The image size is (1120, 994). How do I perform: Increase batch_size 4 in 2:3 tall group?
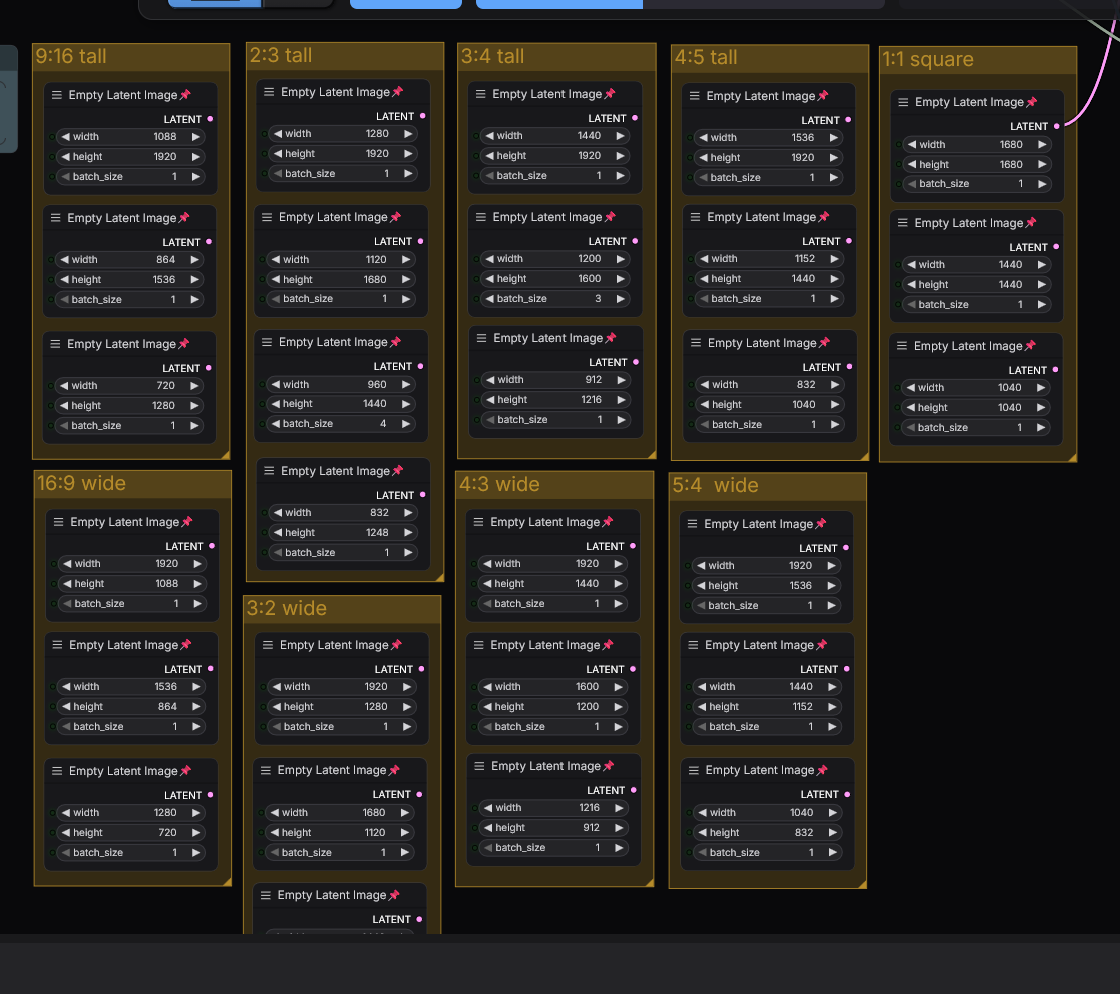[x=405, y=423]
